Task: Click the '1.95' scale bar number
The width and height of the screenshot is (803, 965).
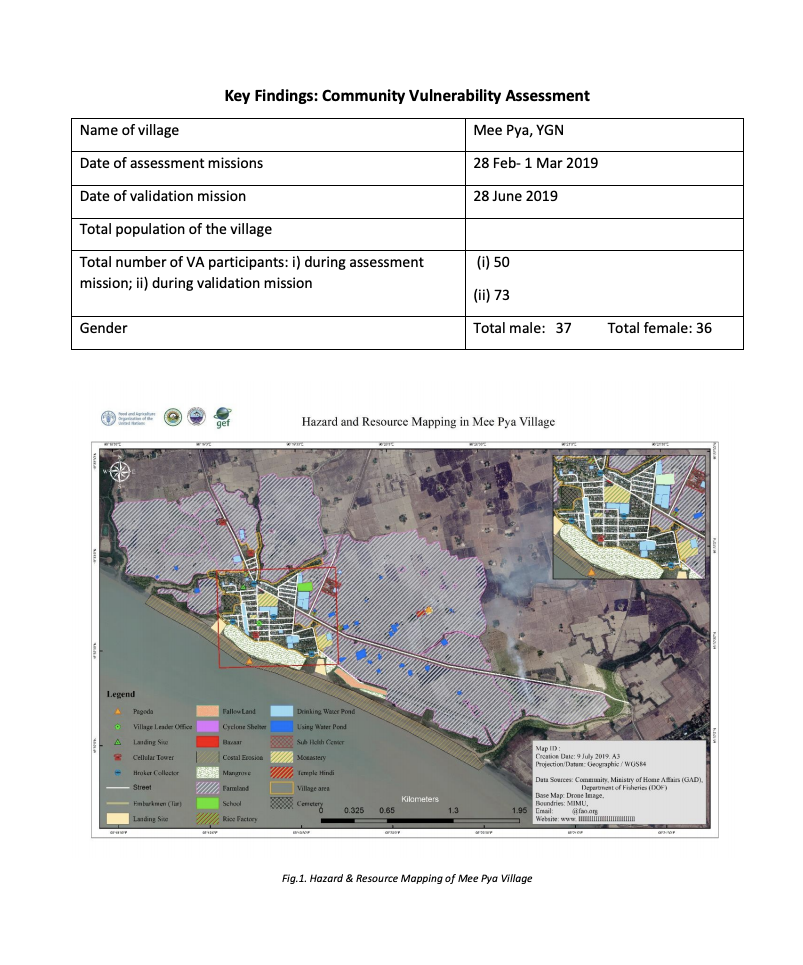Action: [x=519, y=811]
